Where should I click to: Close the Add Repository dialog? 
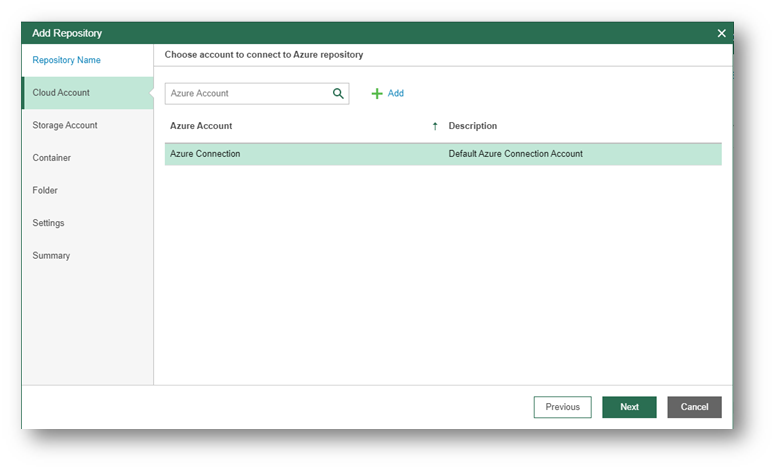tap(721, 33)
